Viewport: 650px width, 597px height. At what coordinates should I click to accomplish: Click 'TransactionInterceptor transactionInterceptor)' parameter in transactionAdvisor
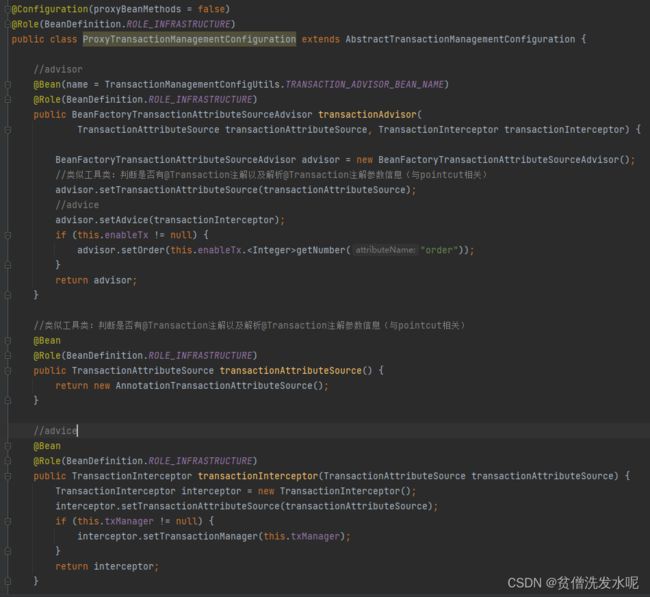pyautogui.click(x=504, y=130)
